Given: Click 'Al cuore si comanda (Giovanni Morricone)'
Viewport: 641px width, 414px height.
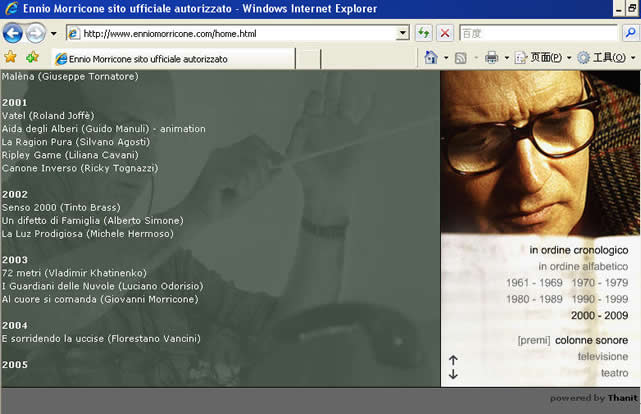Looking at the screenshot, I should 100,299.
